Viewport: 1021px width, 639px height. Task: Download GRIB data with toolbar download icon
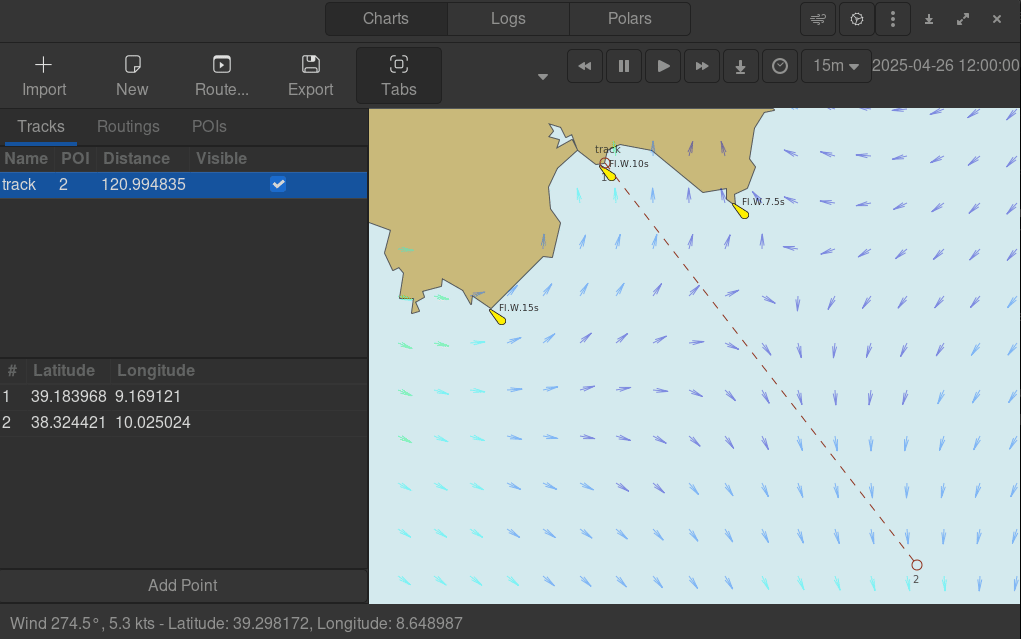click(741, 66)
